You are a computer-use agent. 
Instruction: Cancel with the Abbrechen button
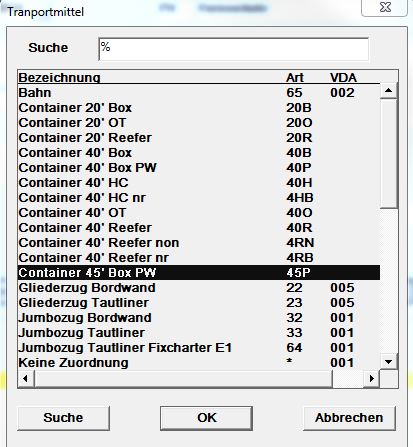(349, 418)
